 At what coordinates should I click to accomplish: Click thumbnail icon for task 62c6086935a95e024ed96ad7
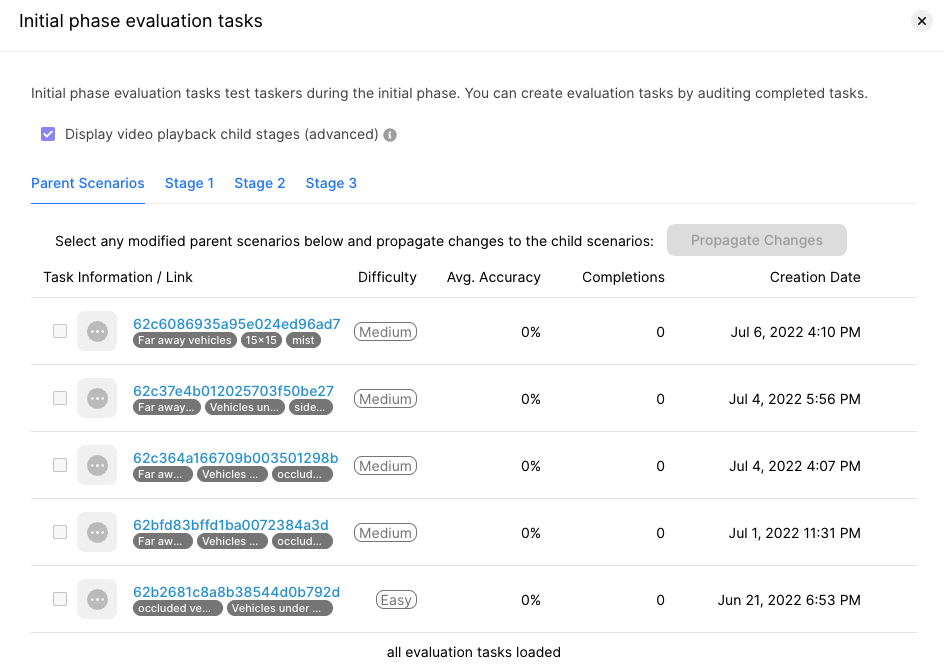tap(97, 331)
